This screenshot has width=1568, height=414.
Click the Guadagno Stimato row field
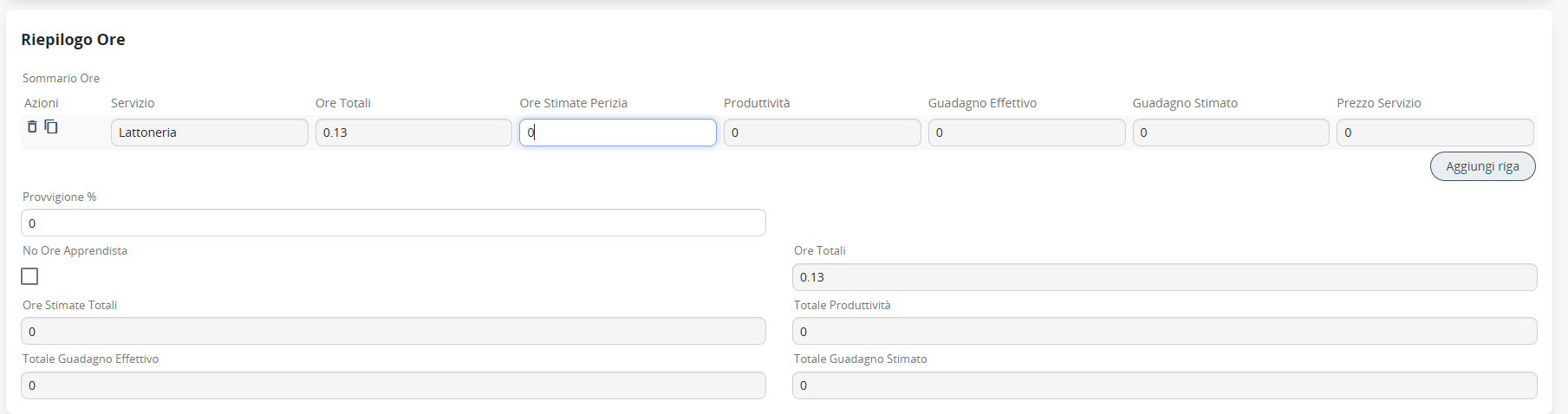(1230, 133)
